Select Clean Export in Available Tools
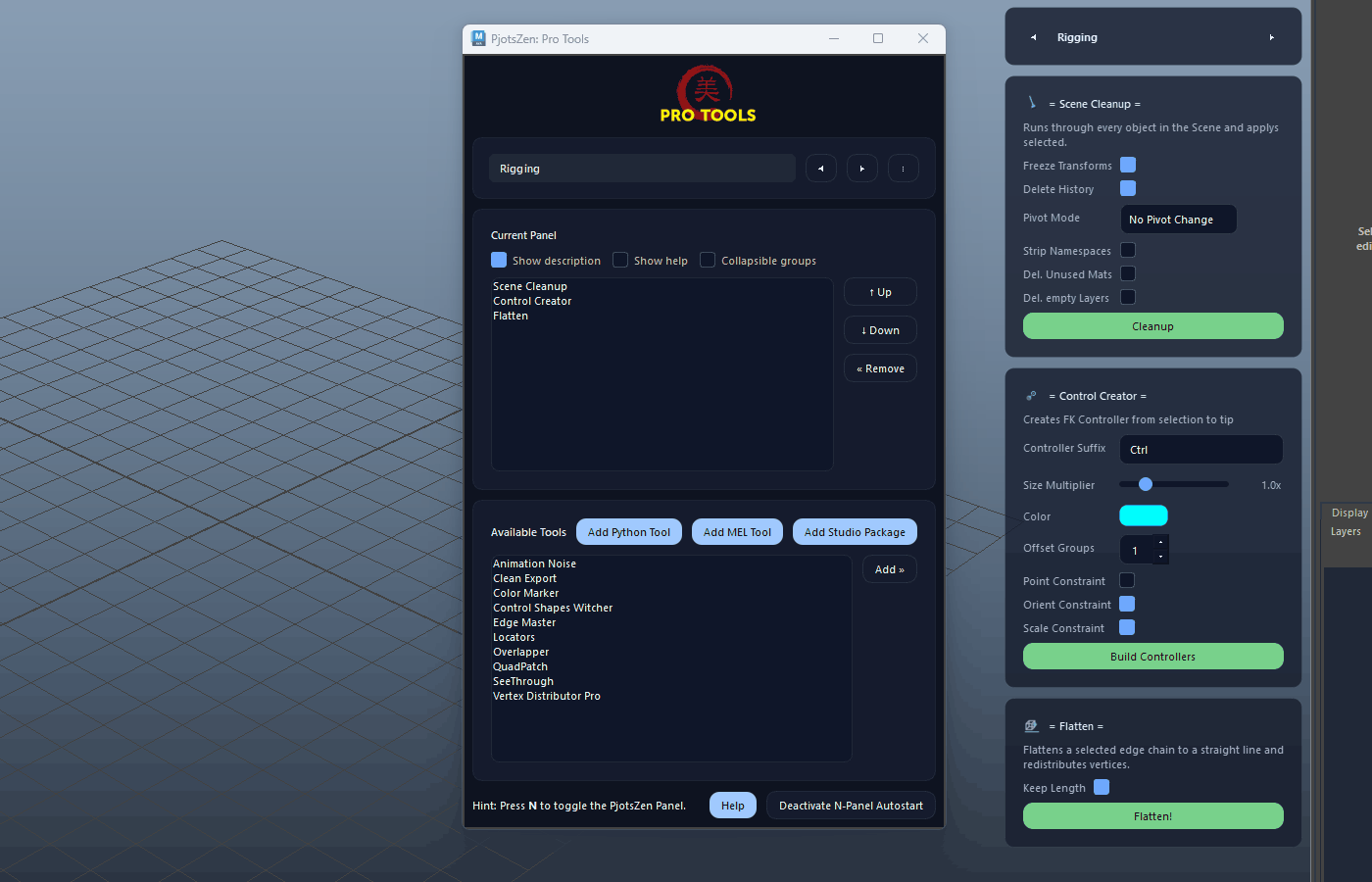The width and height of the screenshot is (1372, 882). coord(524,578)
